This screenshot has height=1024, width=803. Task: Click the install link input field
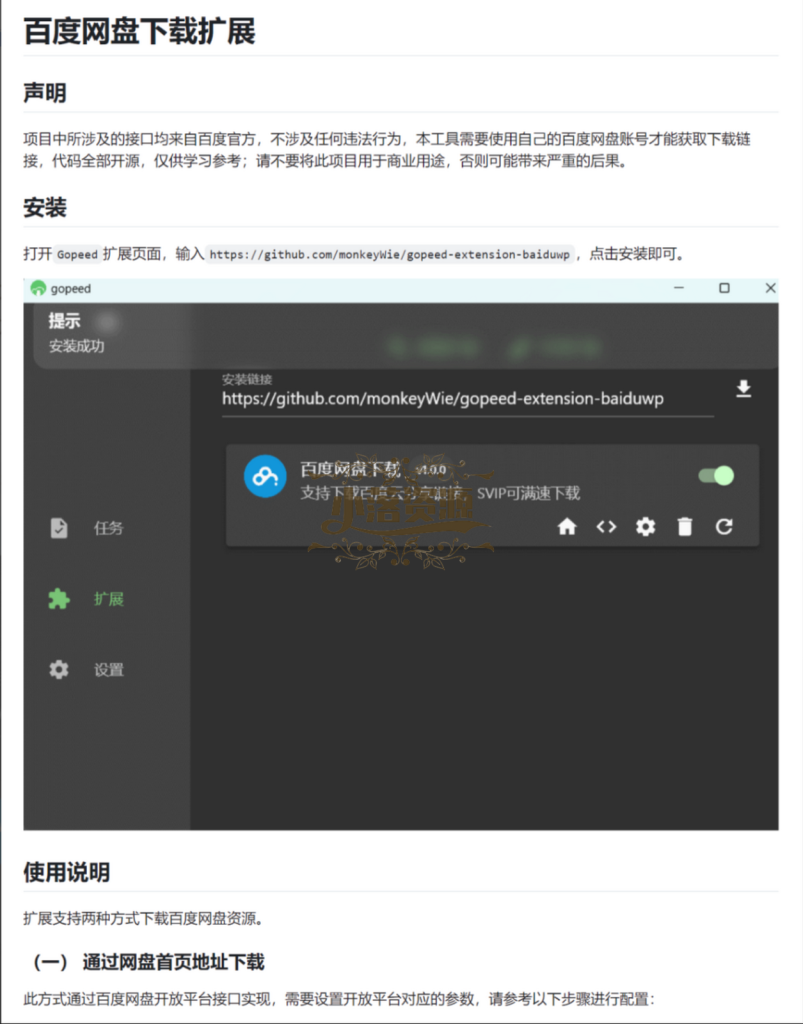[x=467, y=398]
